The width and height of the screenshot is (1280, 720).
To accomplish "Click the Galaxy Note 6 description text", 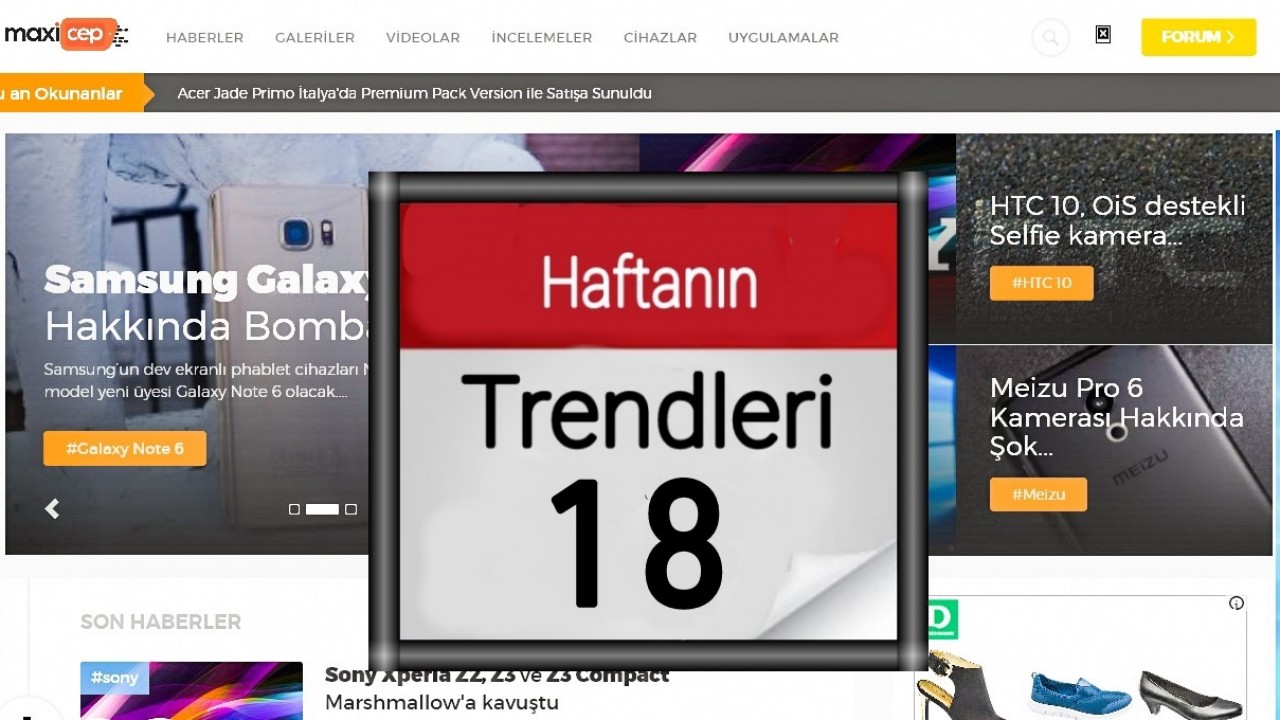I will pos(207,380).
